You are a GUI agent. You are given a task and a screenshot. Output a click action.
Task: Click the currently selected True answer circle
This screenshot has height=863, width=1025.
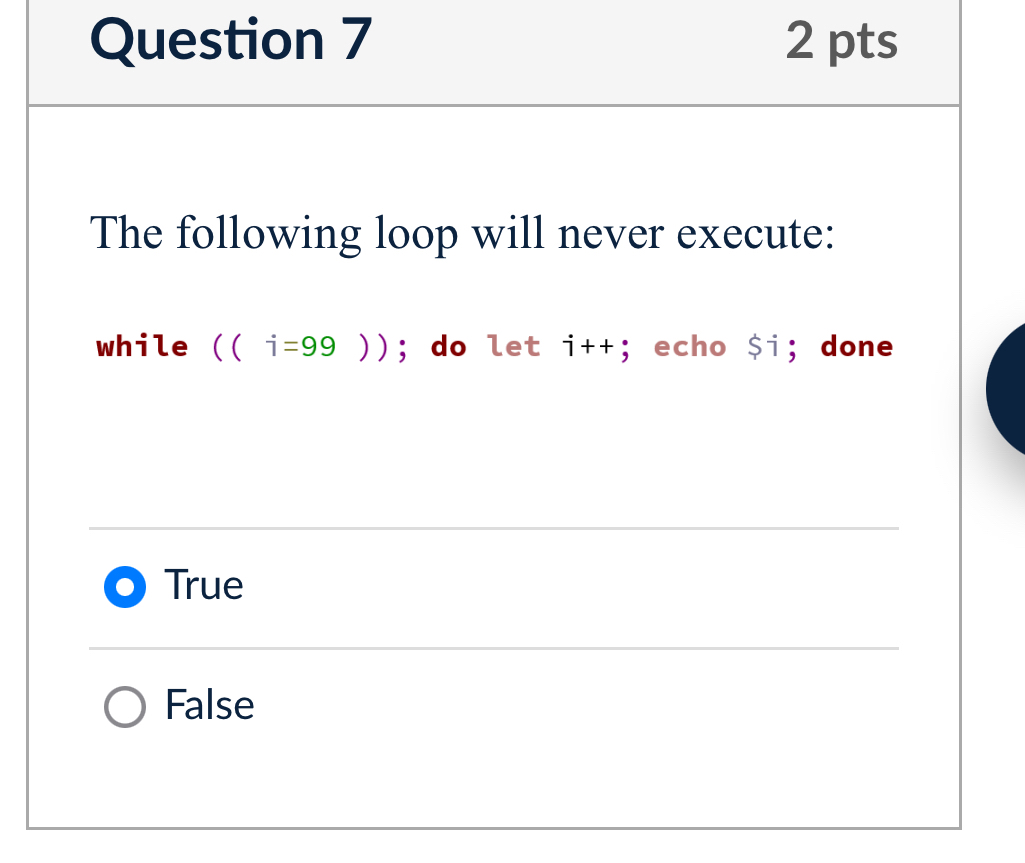123,585
